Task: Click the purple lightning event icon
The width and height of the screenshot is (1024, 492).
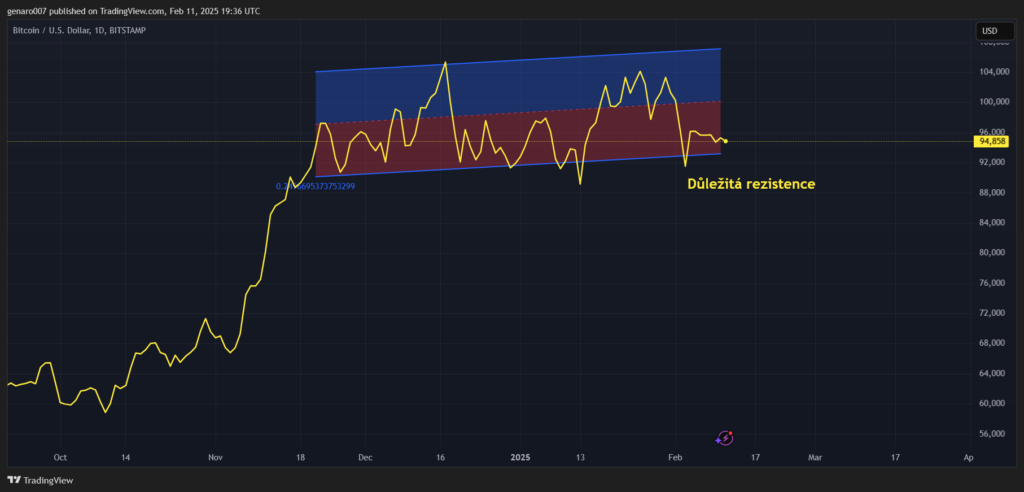Action: tap(725, 438)
